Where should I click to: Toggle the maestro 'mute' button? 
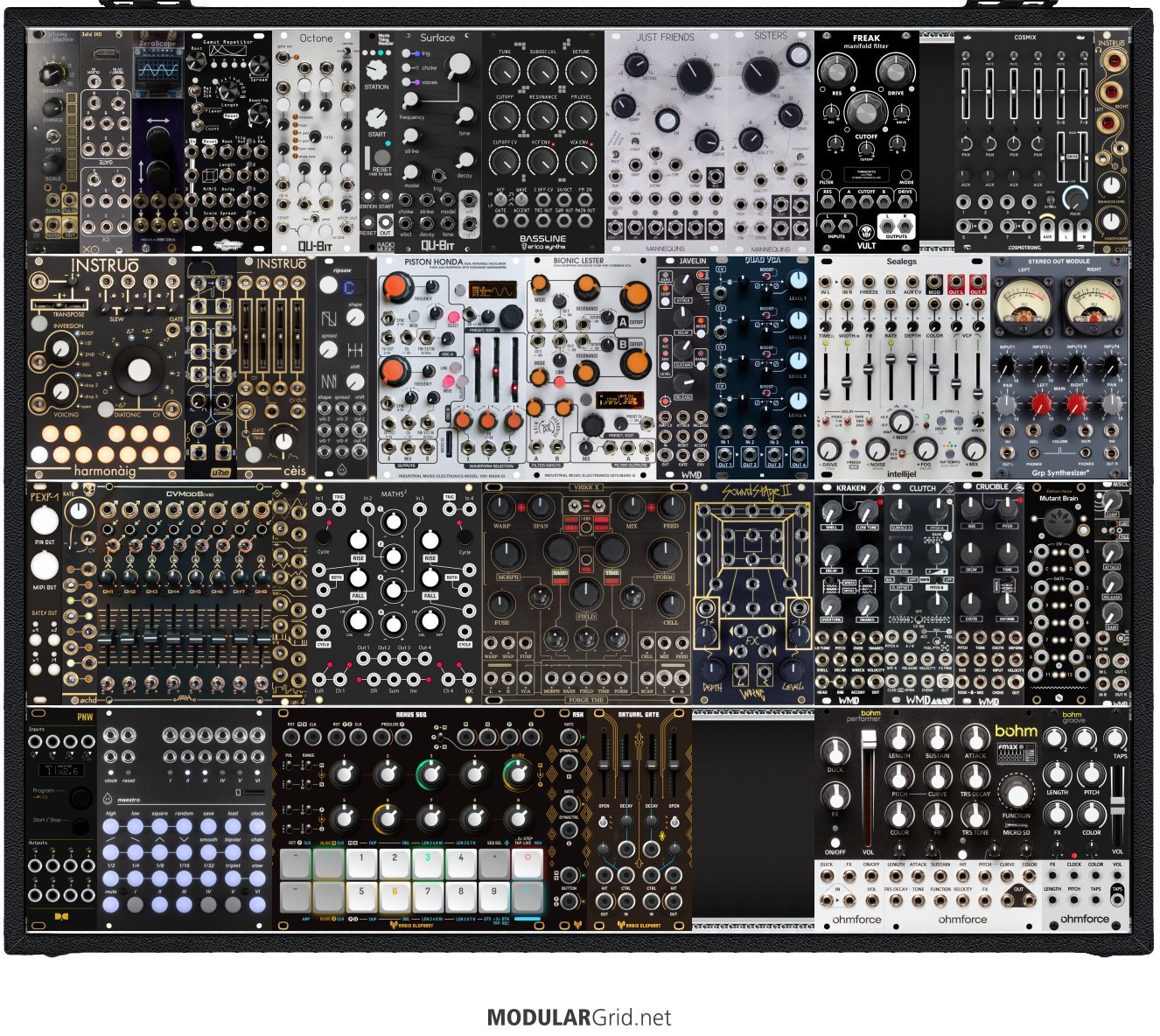110,905
